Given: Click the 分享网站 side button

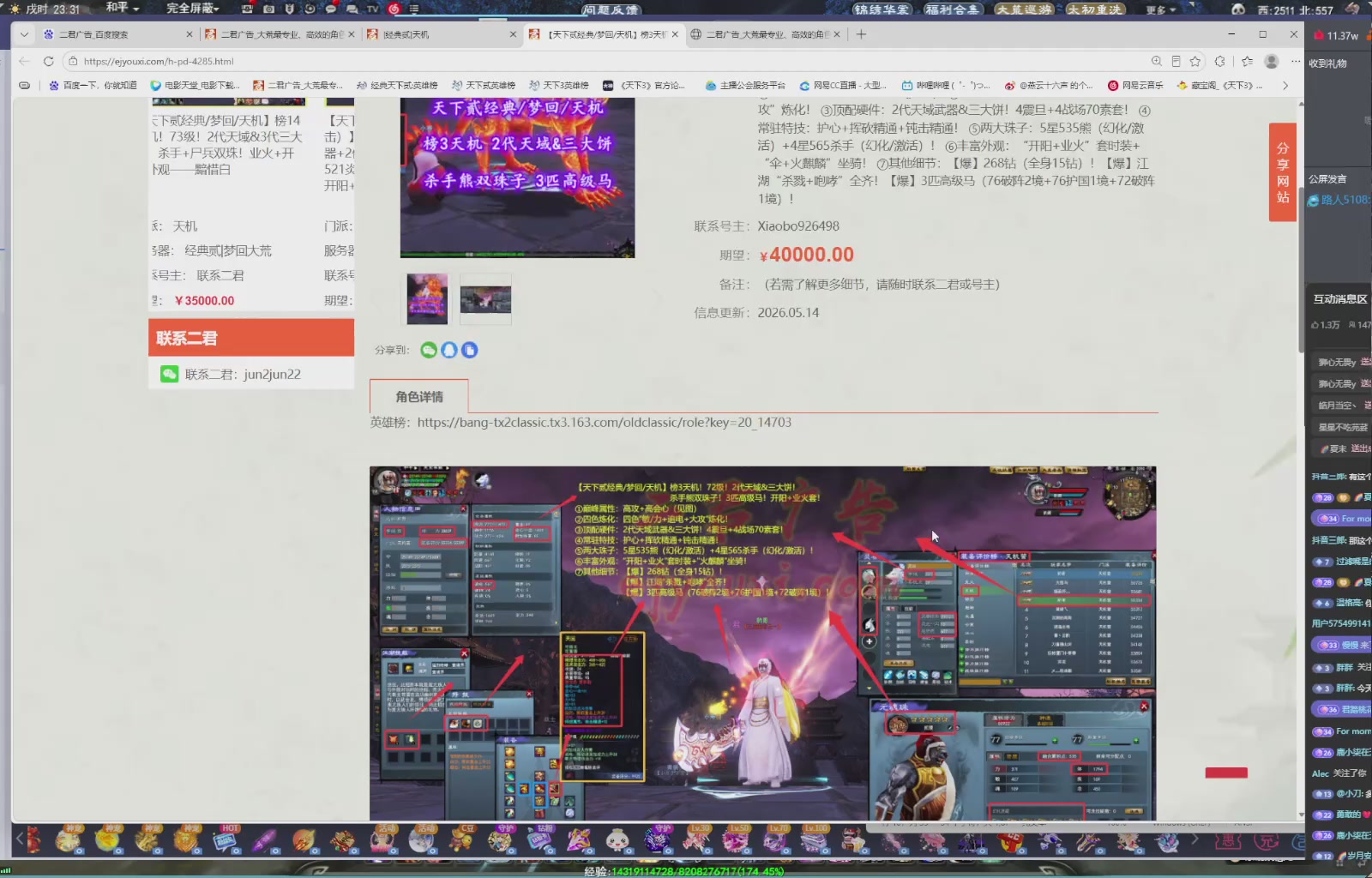Looking at the screenshot, I should (1282, 172).
